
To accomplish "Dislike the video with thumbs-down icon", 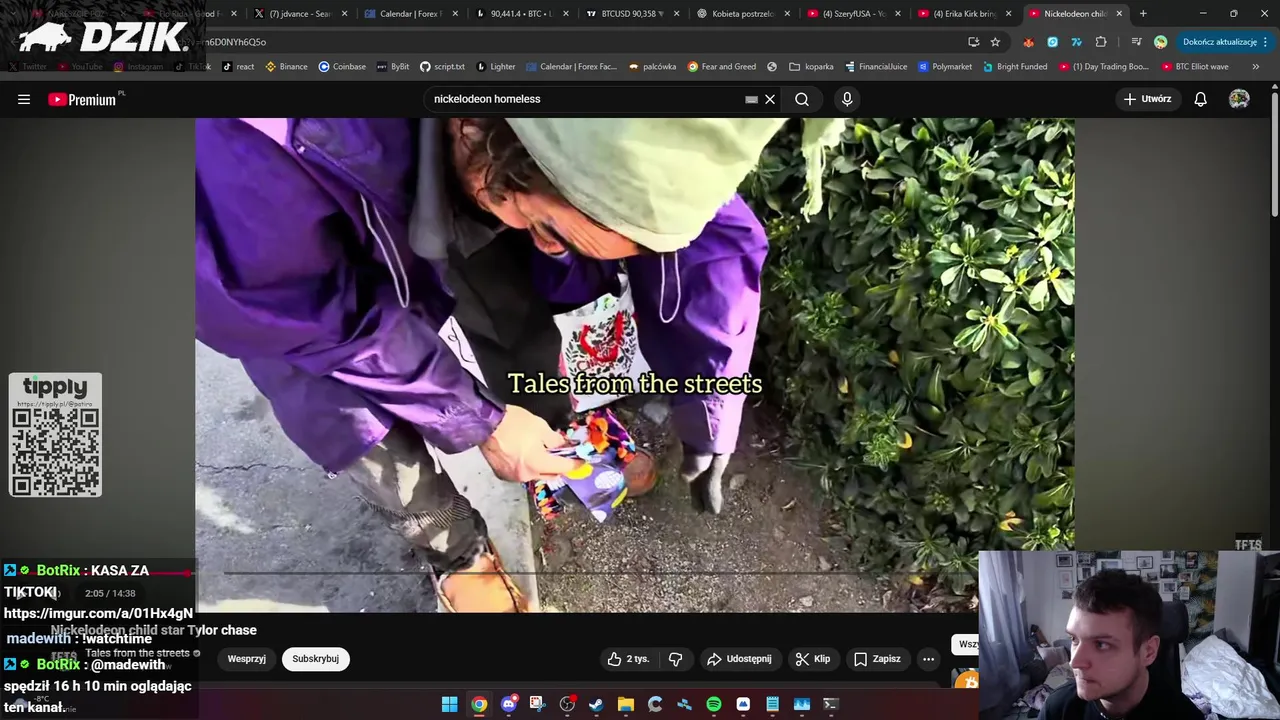I will point(675,659).
